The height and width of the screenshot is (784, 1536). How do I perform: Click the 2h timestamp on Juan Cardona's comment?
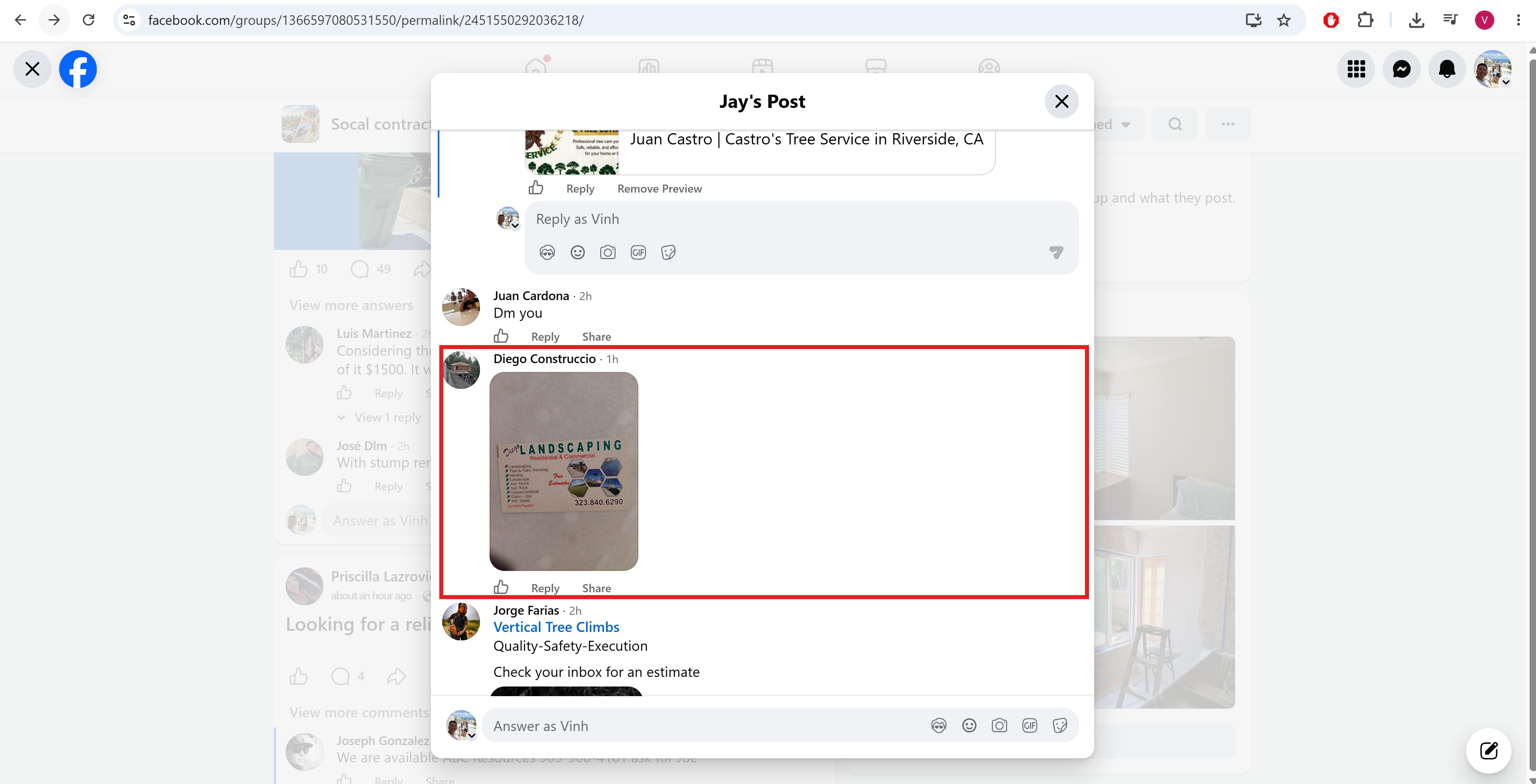point(585,297)
